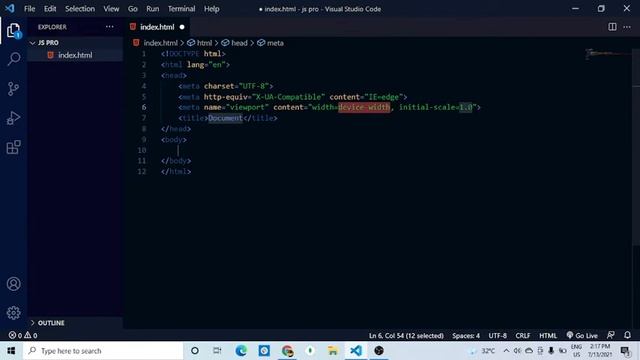The height and width of the screenshot is (360, 640).
Task: Click the 32°C weather widget on taskbar
Action: pyautogui.click(x=482, y=351)
